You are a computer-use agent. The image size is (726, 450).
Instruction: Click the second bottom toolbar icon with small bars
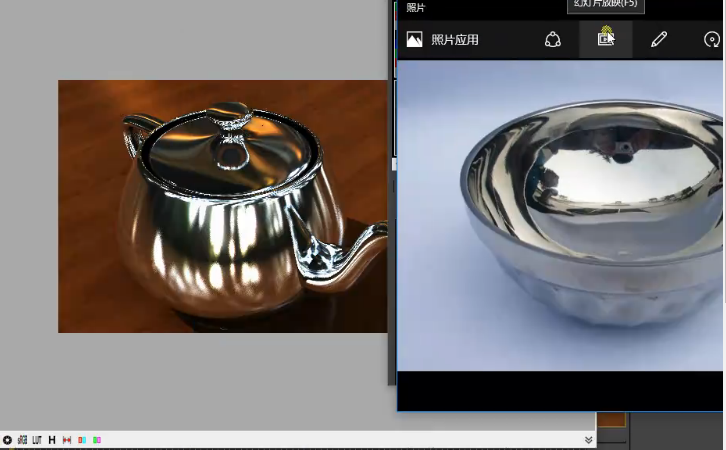click(22, 440)
